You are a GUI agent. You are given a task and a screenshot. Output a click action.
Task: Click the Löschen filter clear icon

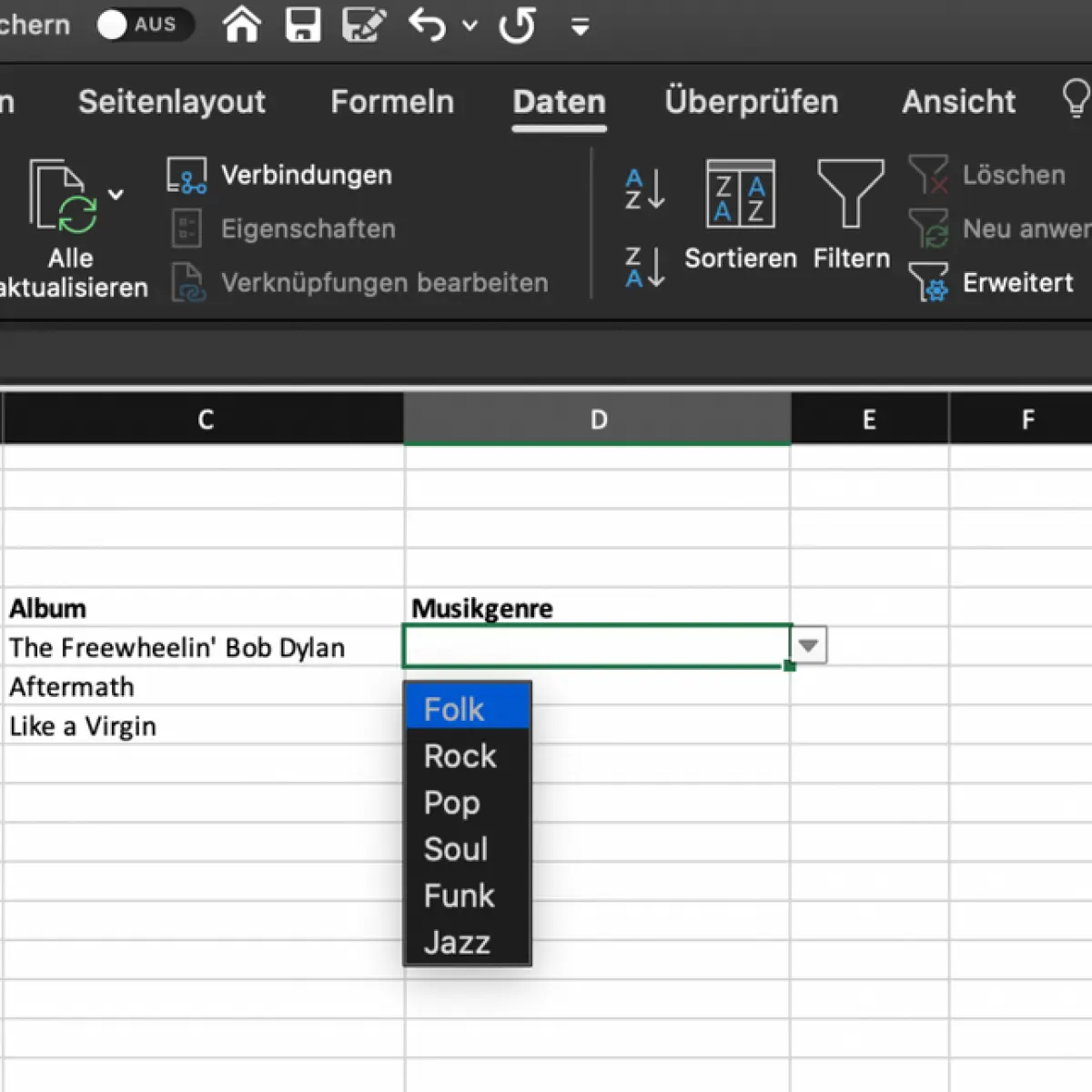[x=929, y=174]
